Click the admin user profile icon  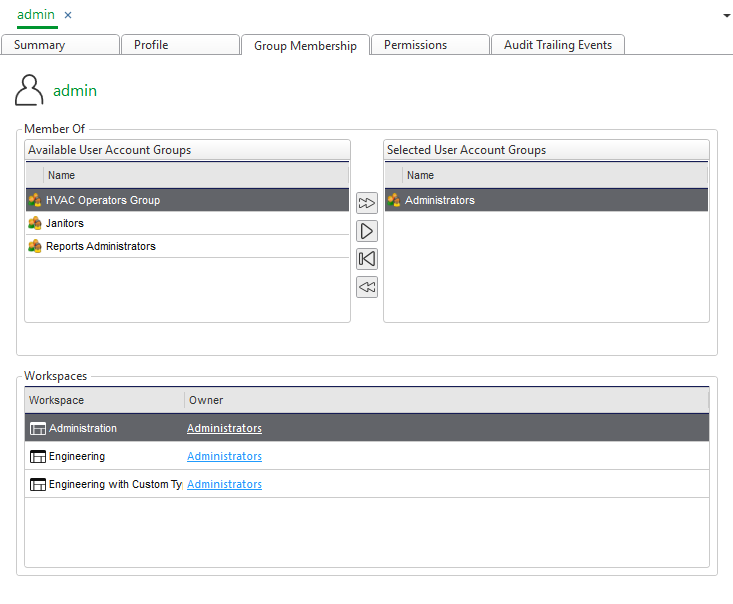[29, 90]
